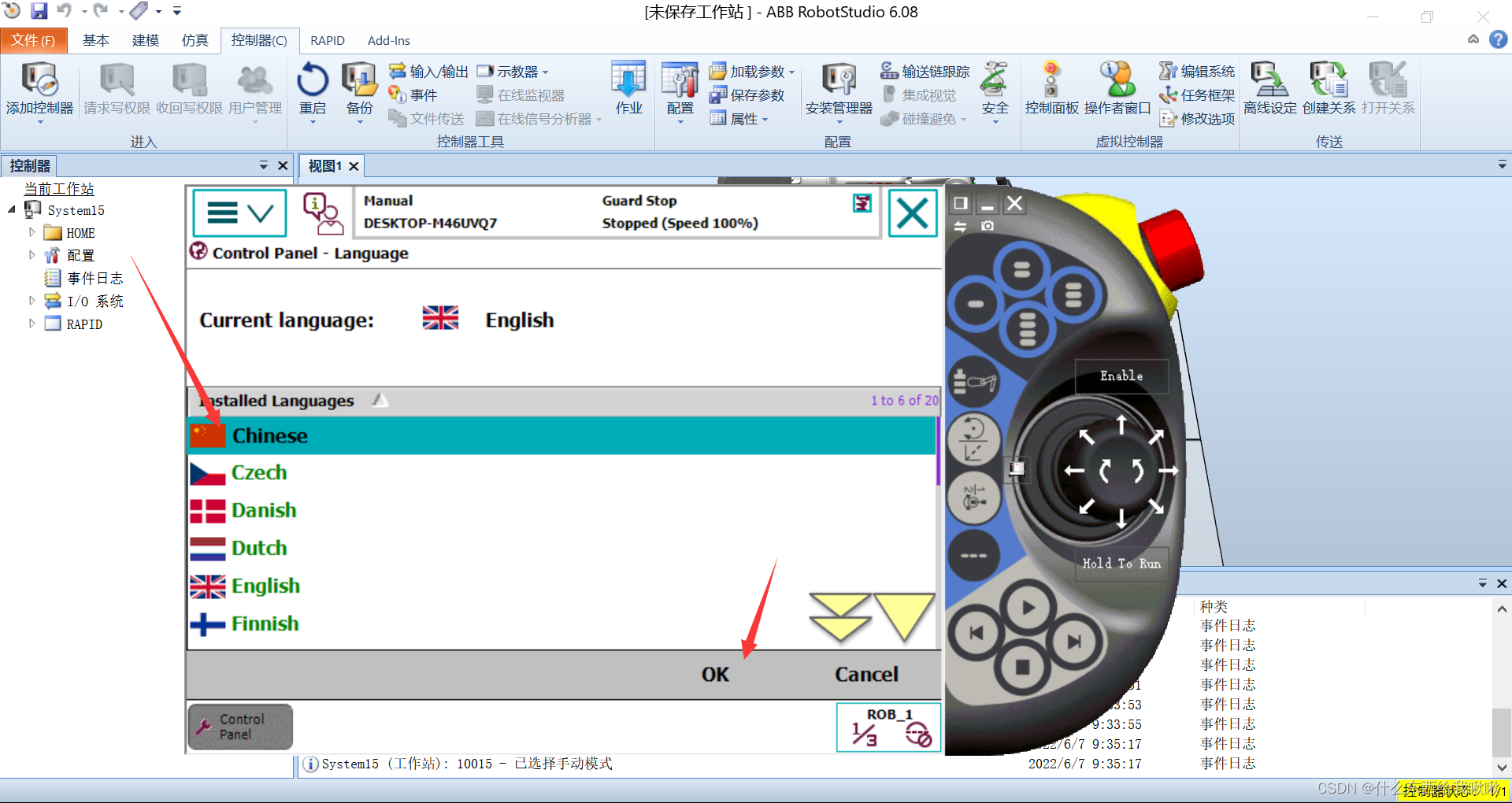Switch to the RAPID ribbon tab
Viewport: 1512px width, 803px height.
[328, 40]
